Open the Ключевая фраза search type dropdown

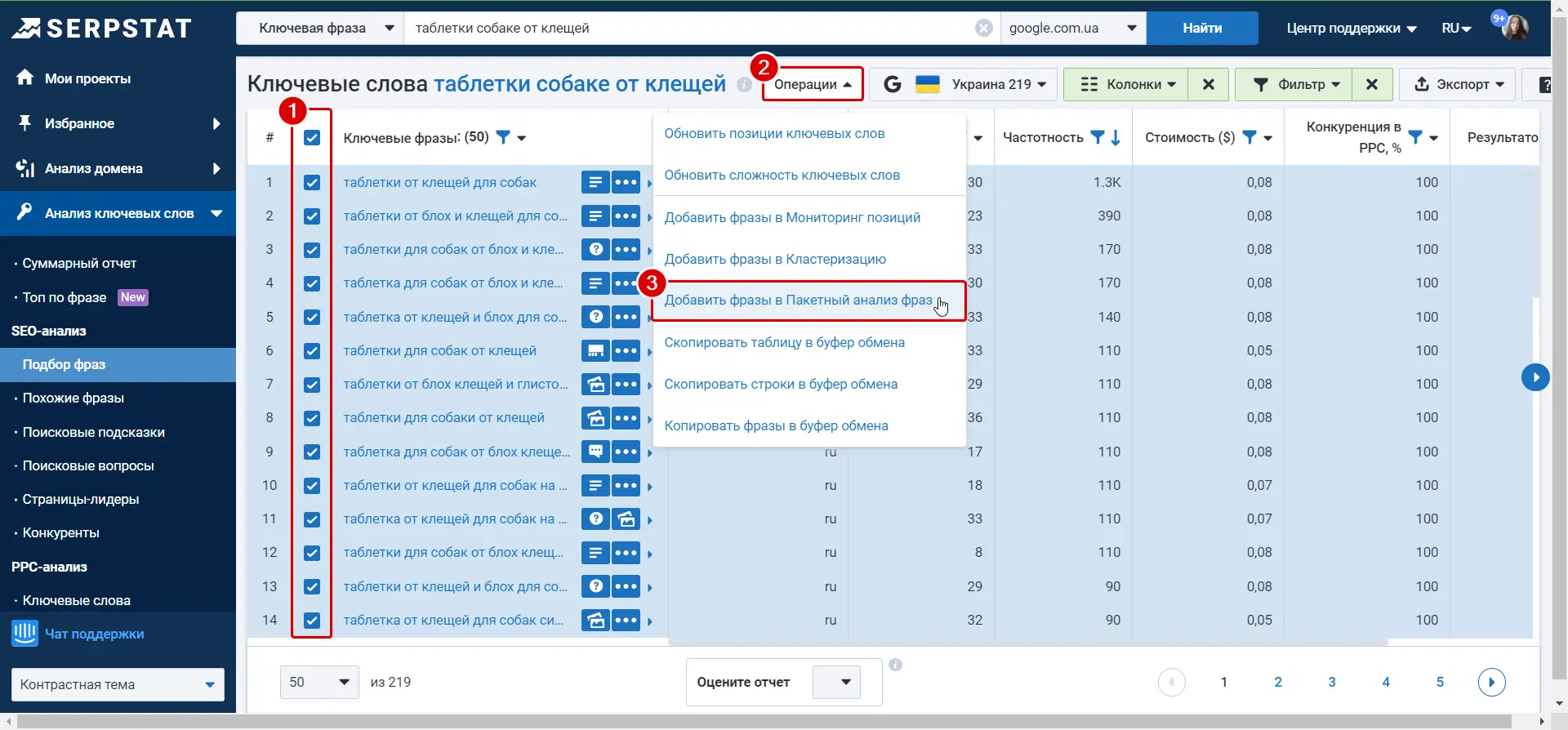(320, 28)
